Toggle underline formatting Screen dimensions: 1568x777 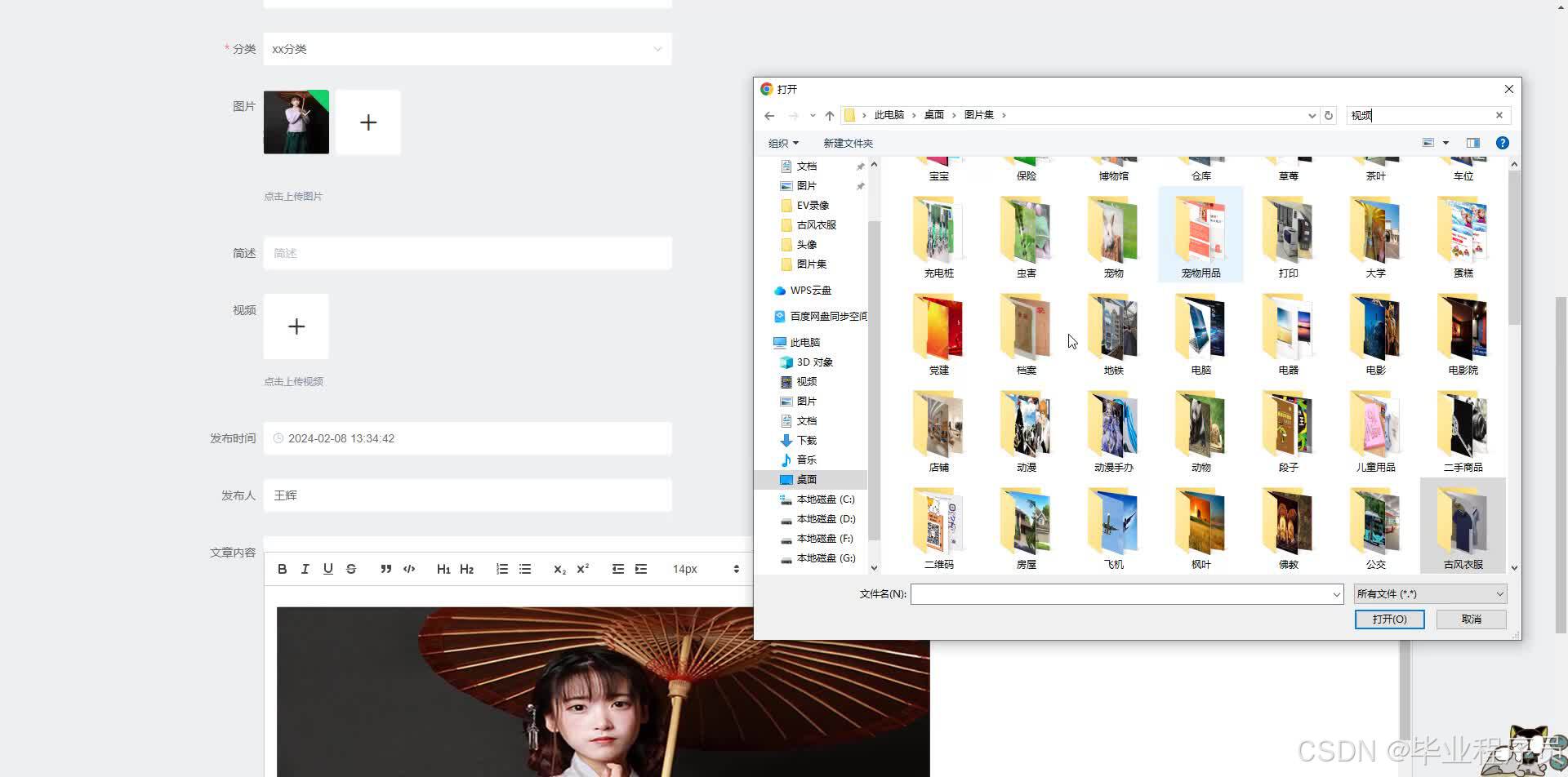pyautogui.click(x=327, y=568)
